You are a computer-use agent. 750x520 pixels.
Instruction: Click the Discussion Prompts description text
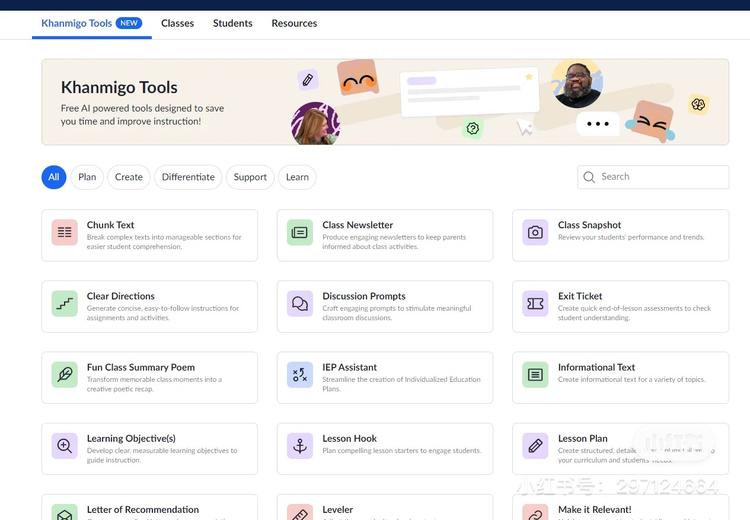coord(397,313)
